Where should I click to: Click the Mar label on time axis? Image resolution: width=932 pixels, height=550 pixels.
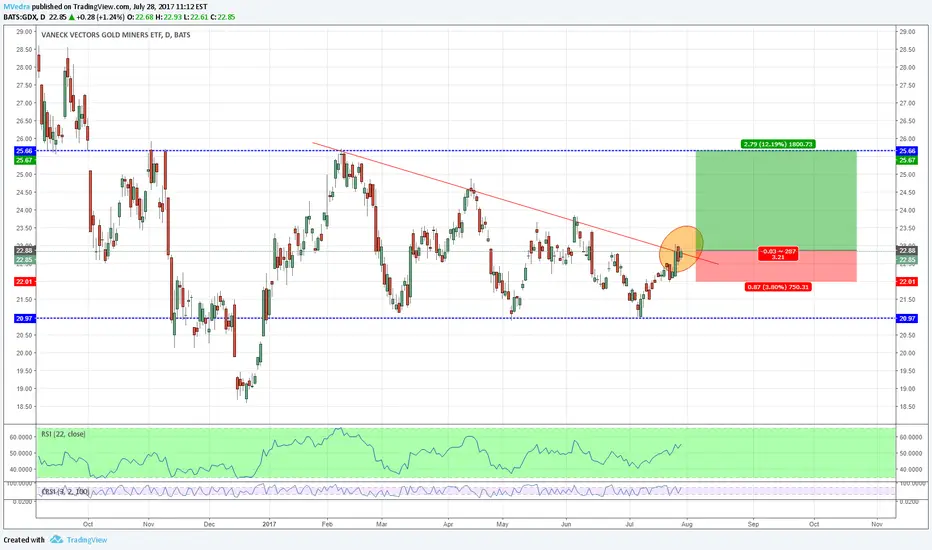(x=382, y=524)
